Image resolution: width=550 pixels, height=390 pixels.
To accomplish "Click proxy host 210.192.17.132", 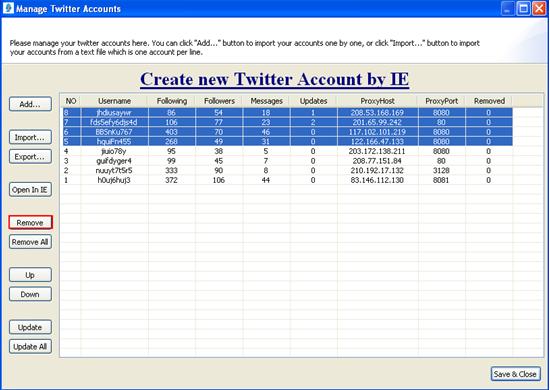I will pos(377,170).
